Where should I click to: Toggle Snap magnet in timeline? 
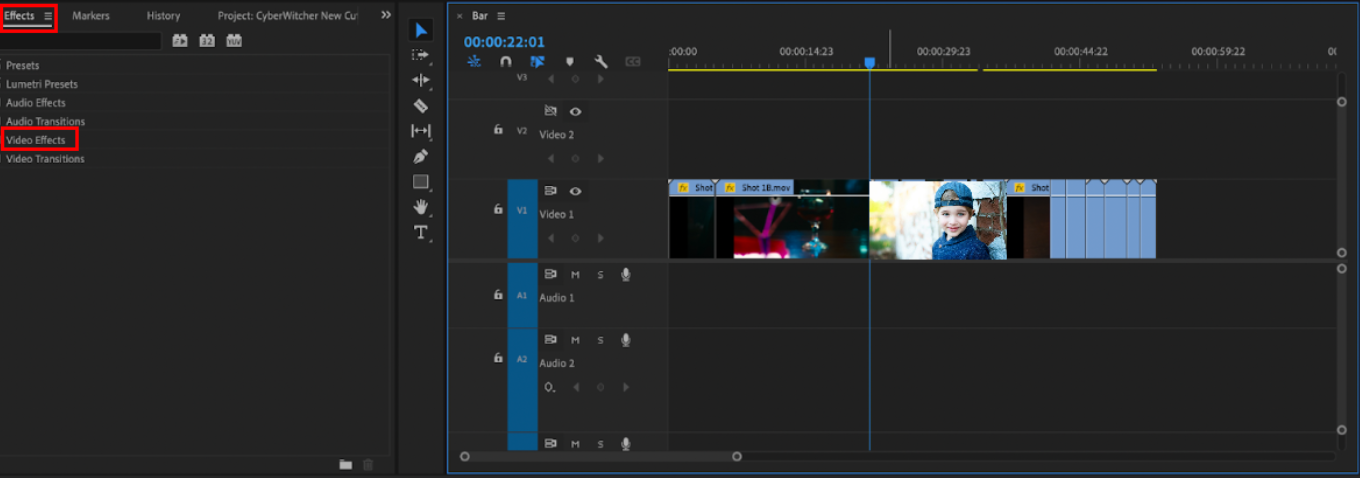pos(506,61)
